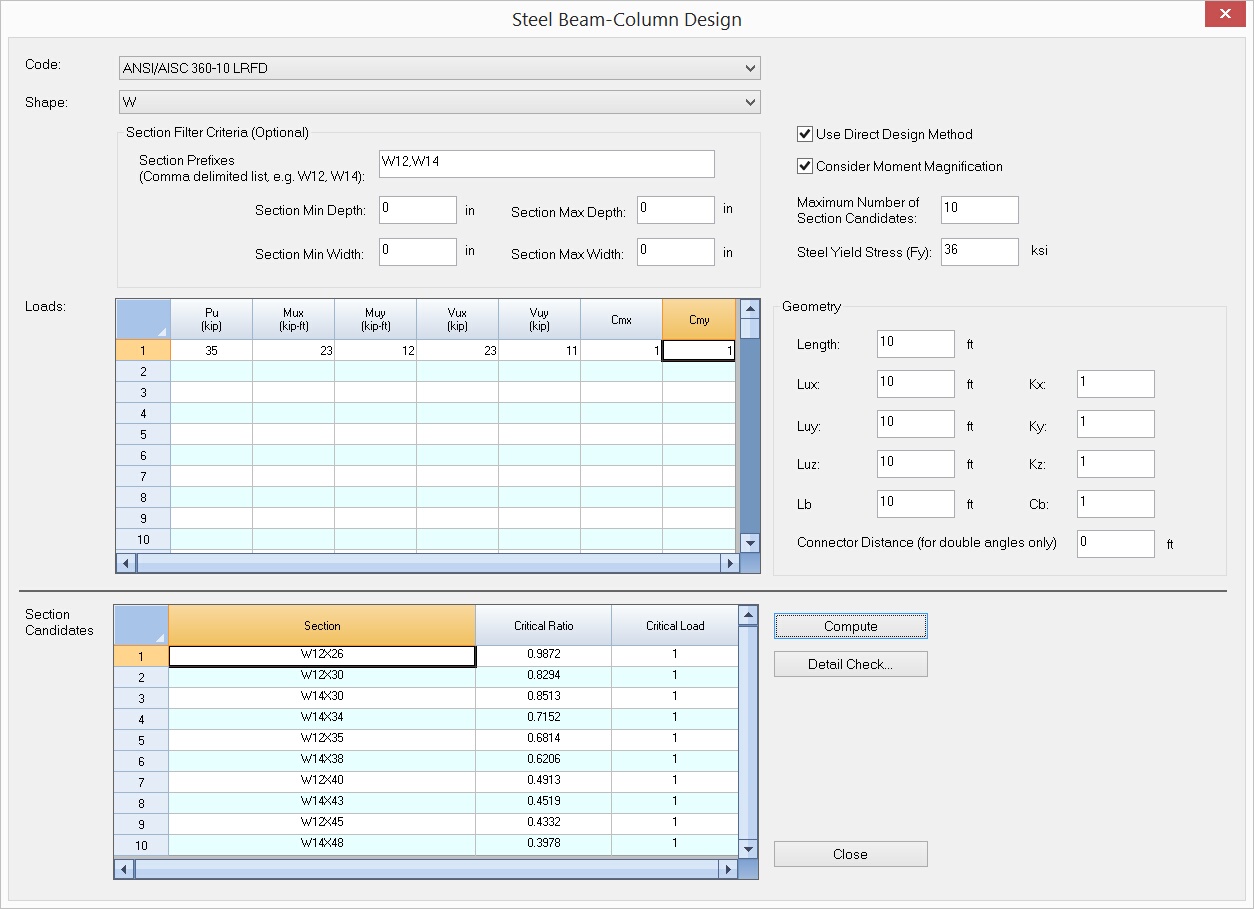Click left arrow on Loads horizontal scrollbar
Screen dimensions: 1254x909
point(127,563)
